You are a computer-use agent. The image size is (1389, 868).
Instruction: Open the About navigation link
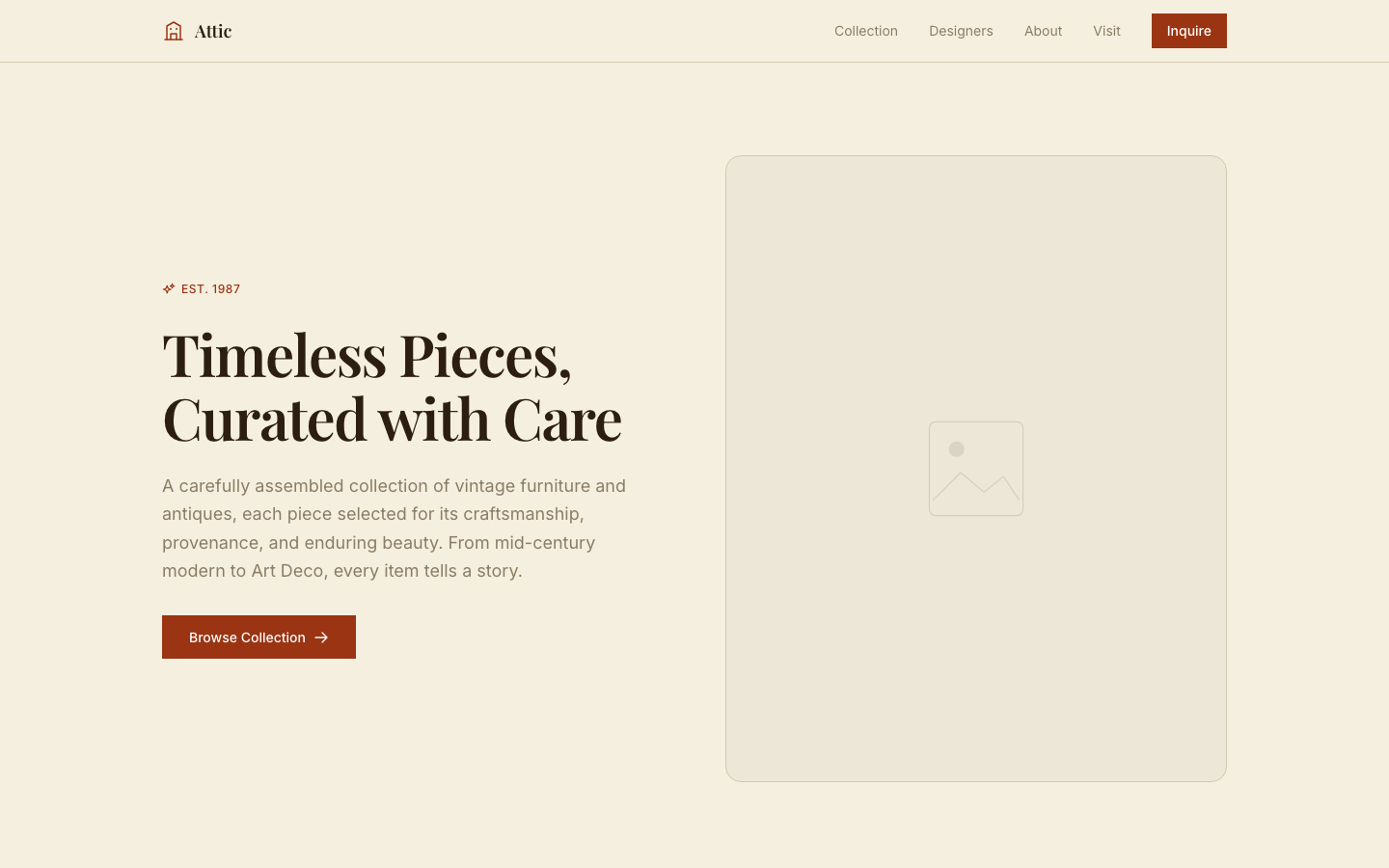pyautogui.click(x=1043, y=31)
